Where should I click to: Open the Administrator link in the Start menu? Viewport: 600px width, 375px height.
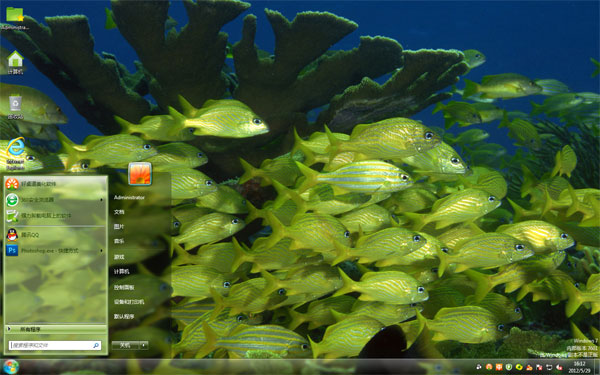[129, 197]
